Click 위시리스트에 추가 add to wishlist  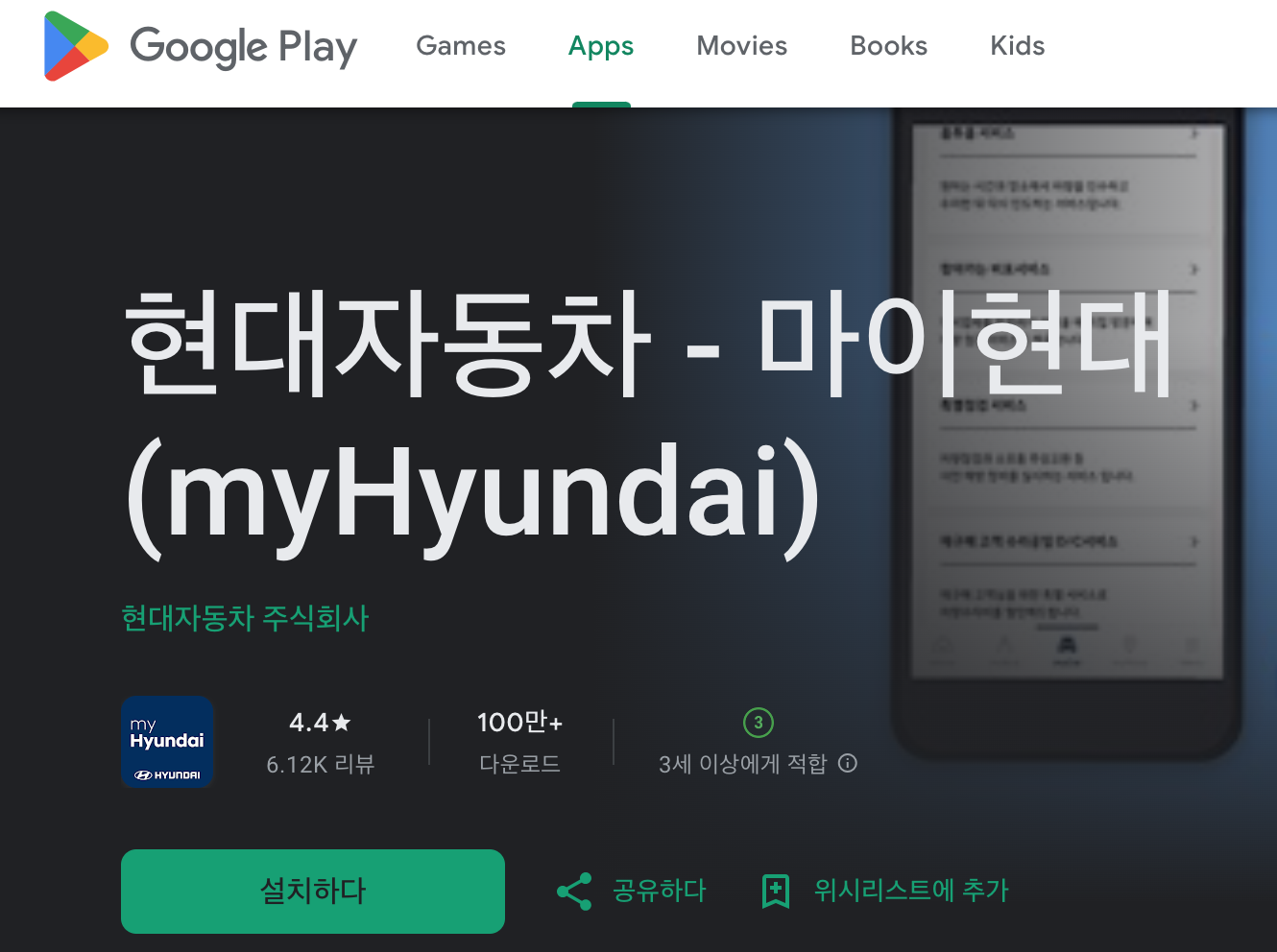click(911, 892)
